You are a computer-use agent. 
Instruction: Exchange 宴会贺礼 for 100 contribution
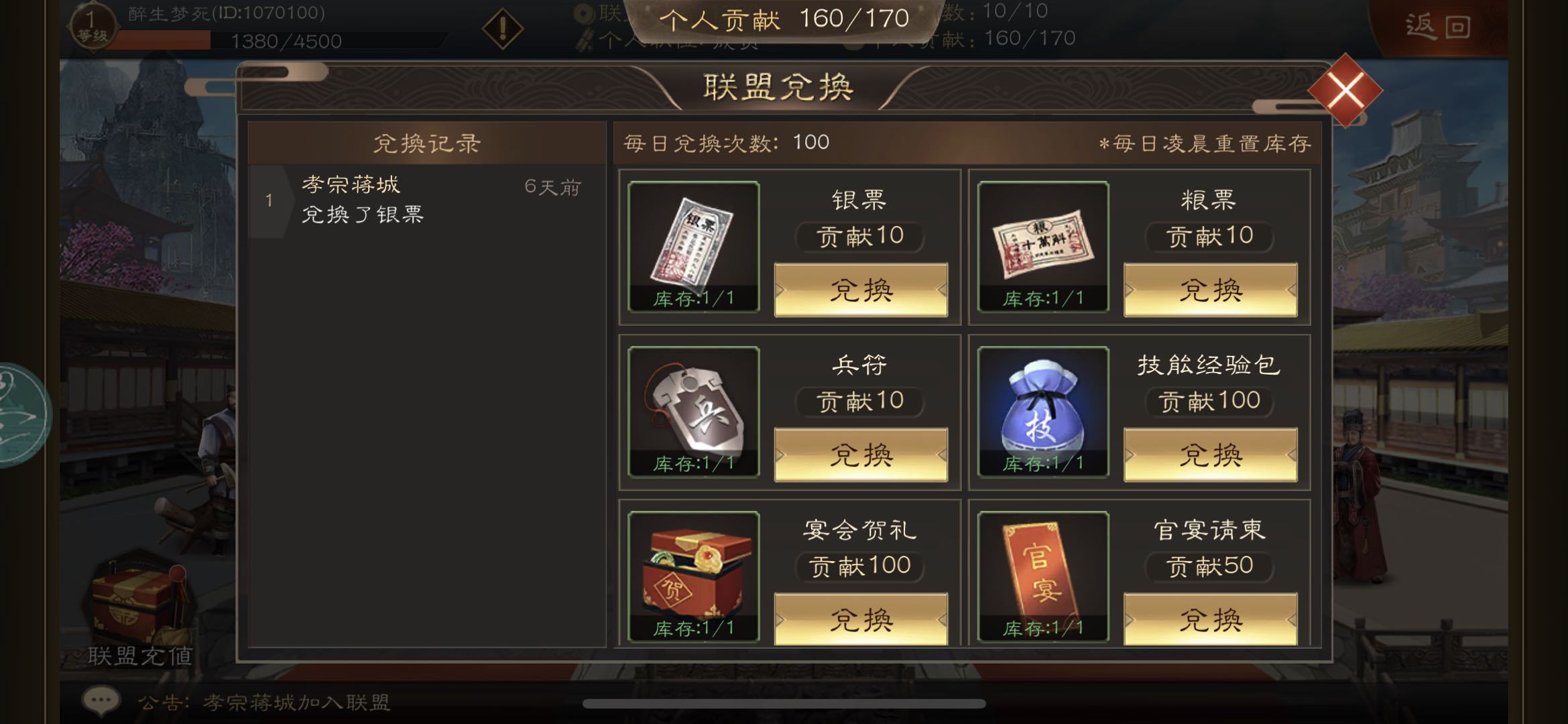[861, 619]
